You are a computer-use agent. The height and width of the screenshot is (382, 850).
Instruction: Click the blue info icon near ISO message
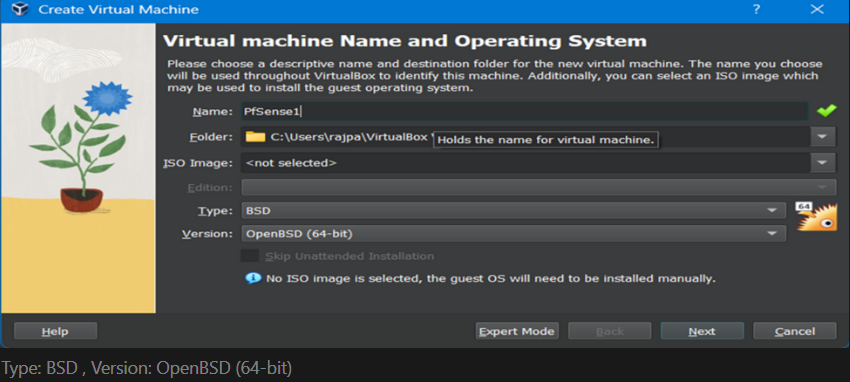(253, 279)
